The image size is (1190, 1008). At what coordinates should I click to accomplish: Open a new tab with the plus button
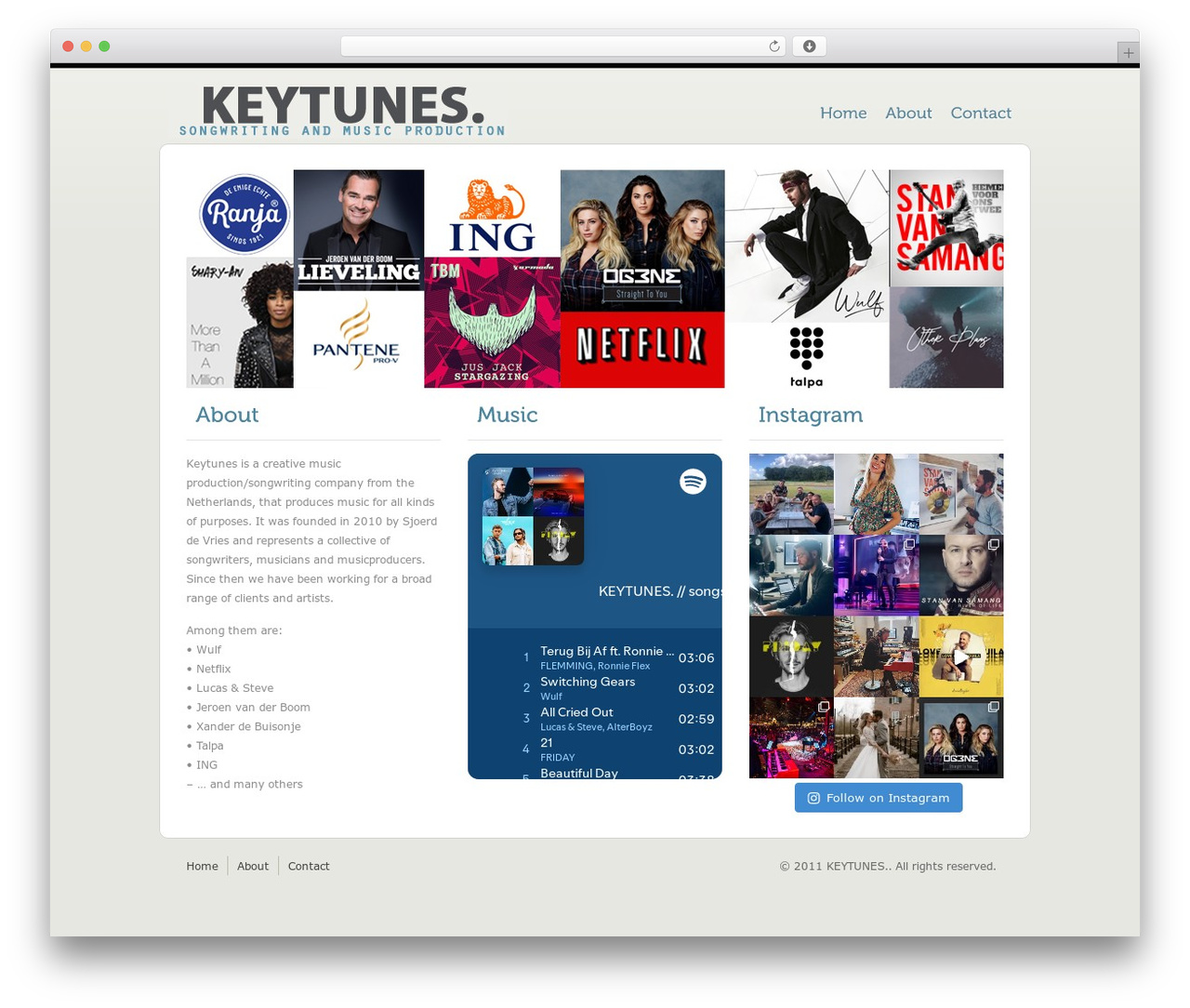click(x=1128, y=53)
